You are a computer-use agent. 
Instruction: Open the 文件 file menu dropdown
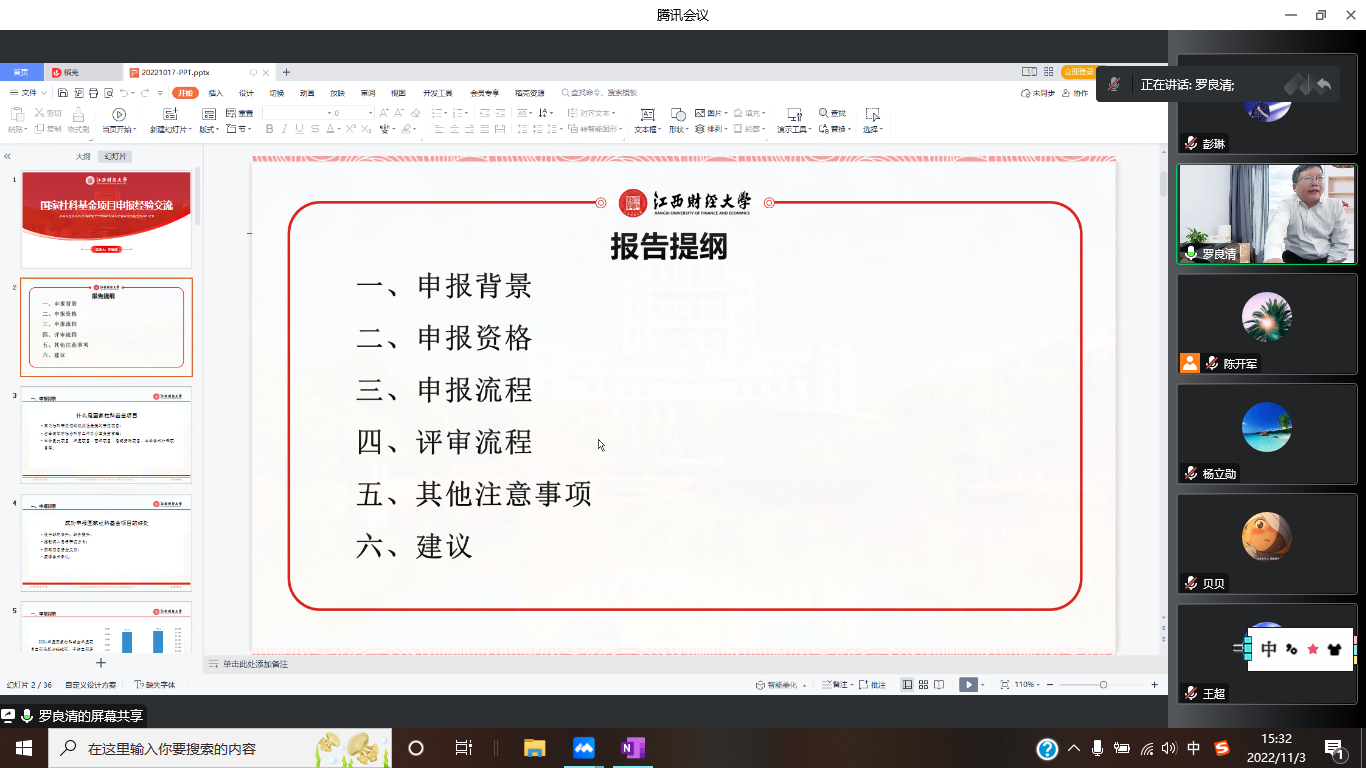coord(26,93)
